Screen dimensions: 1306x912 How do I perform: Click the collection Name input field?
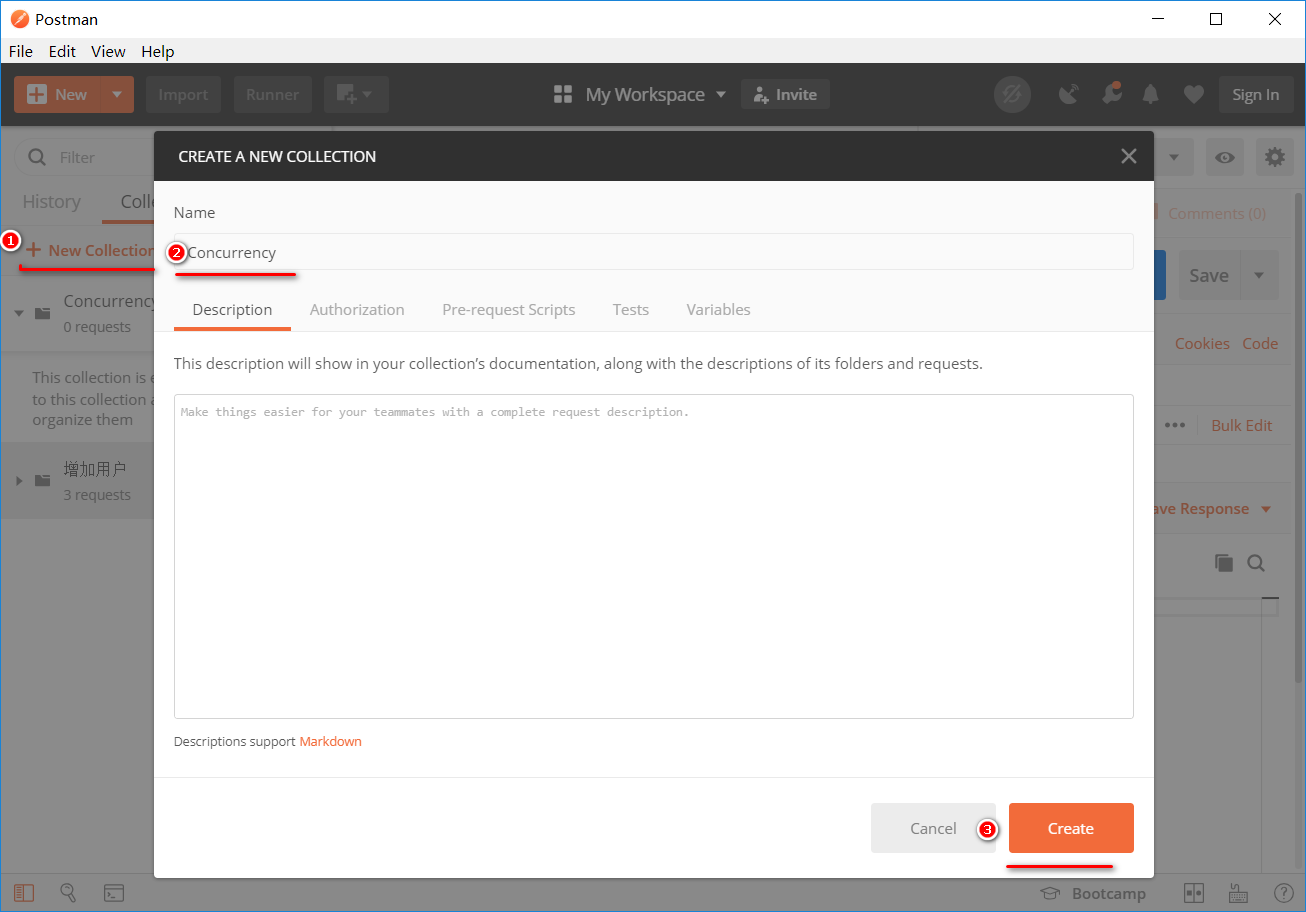(x=653, y=252)
